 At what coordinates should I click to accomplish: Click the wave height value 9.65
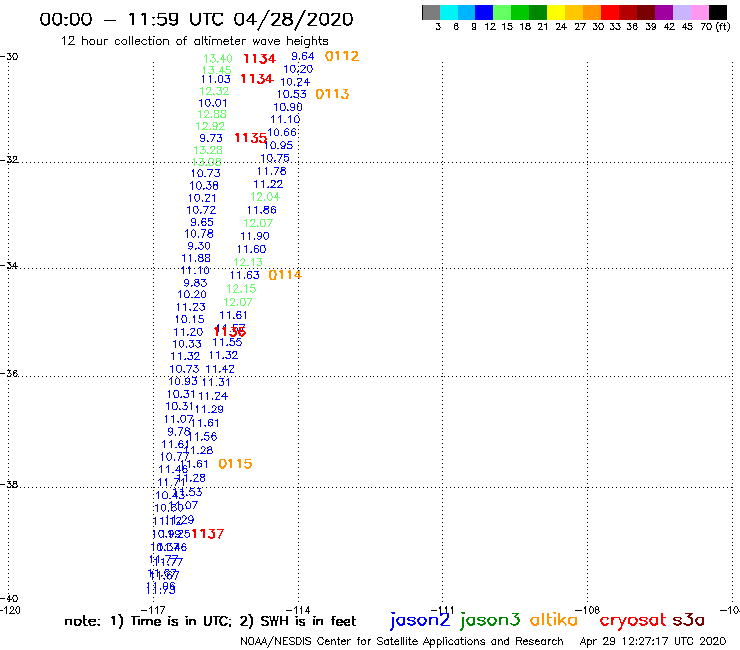coord(202,222)
